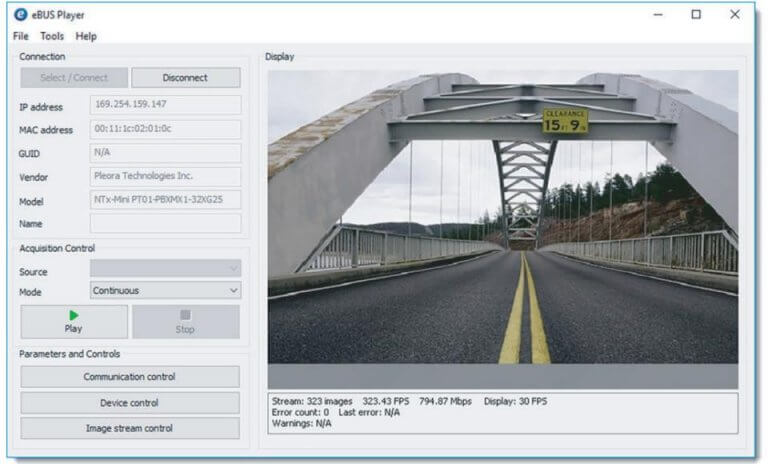Click the Select / Connect button
The height and width of the screenshot is (464, 768).
coord(74,78)
